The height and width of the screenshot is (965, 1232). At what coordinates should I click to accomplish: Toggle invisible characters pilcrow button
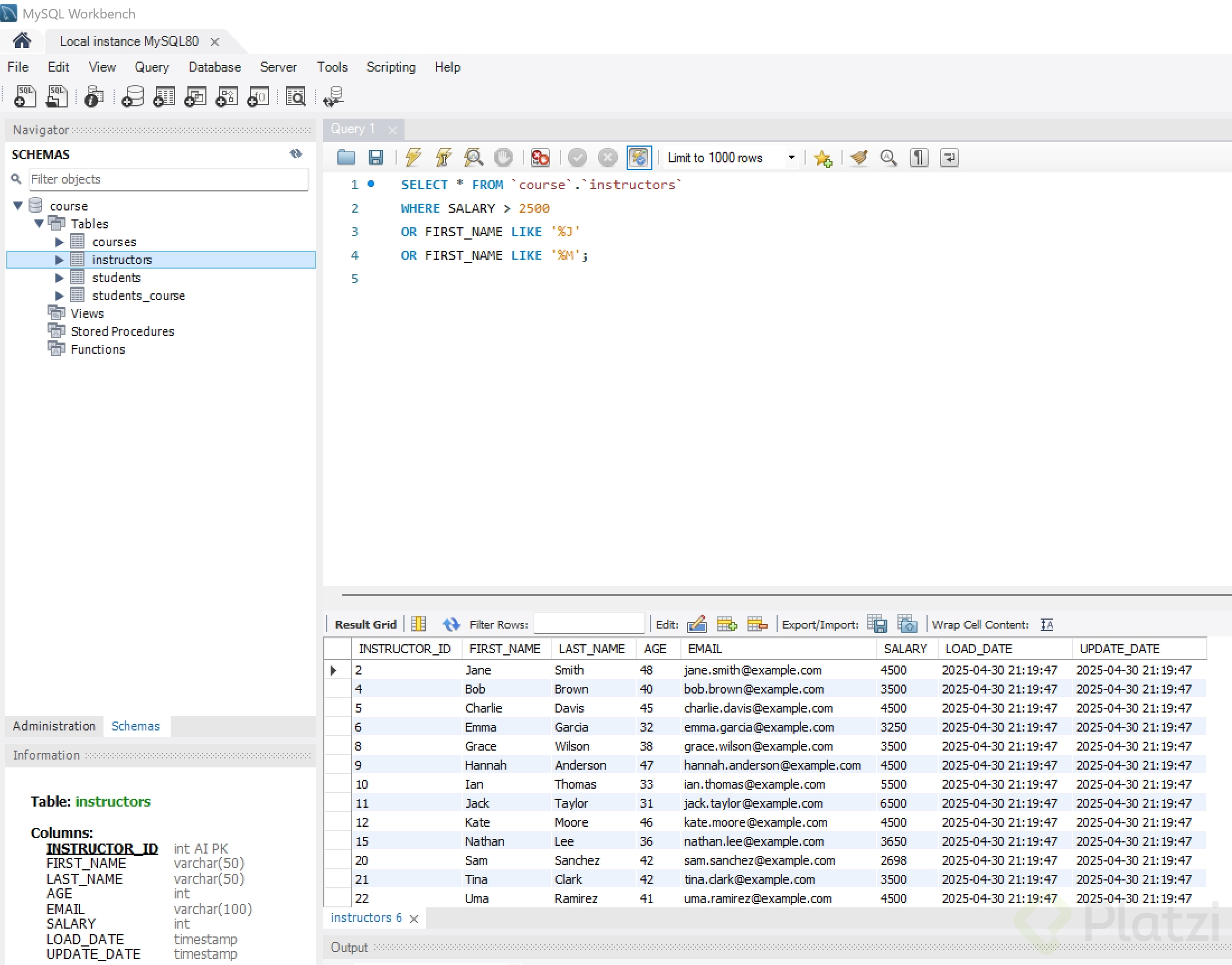919,157
